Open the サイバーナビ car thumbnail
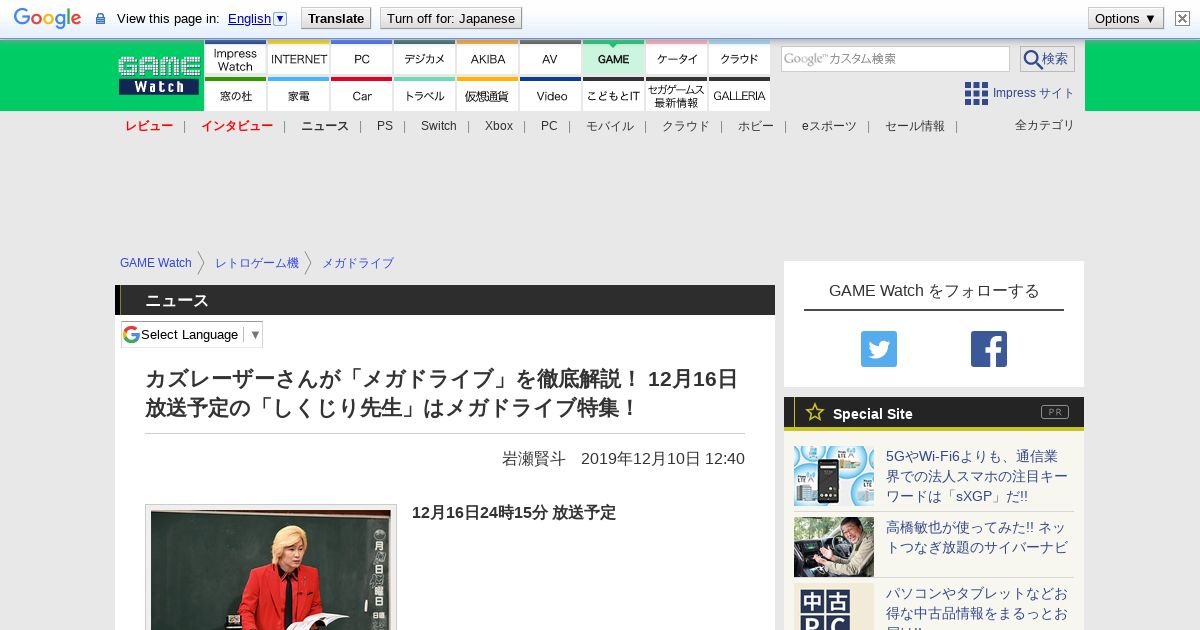 834,547
